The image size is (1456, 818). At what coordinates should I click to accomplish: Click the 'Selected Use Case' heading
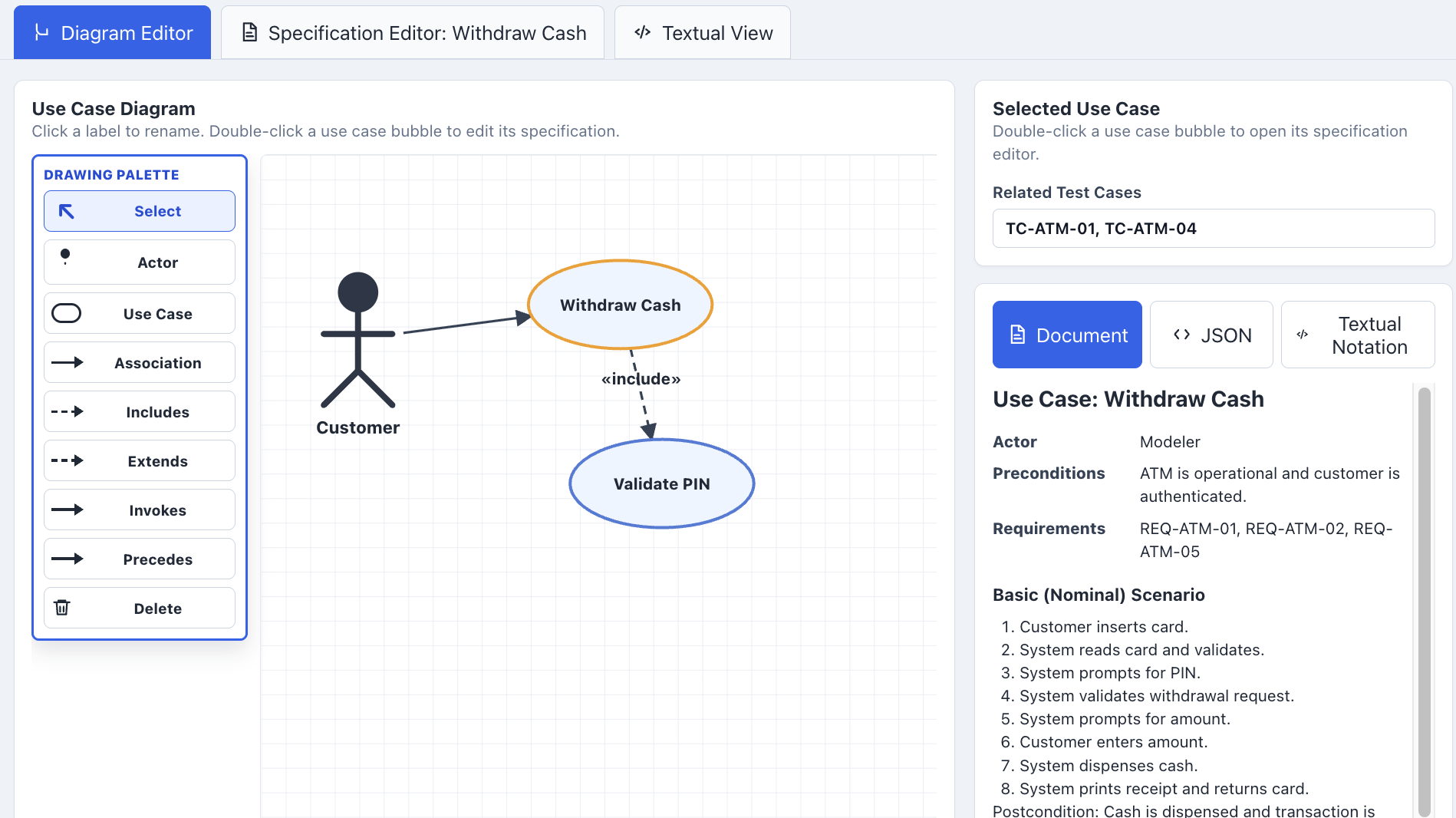click(x=1076, y=109)
